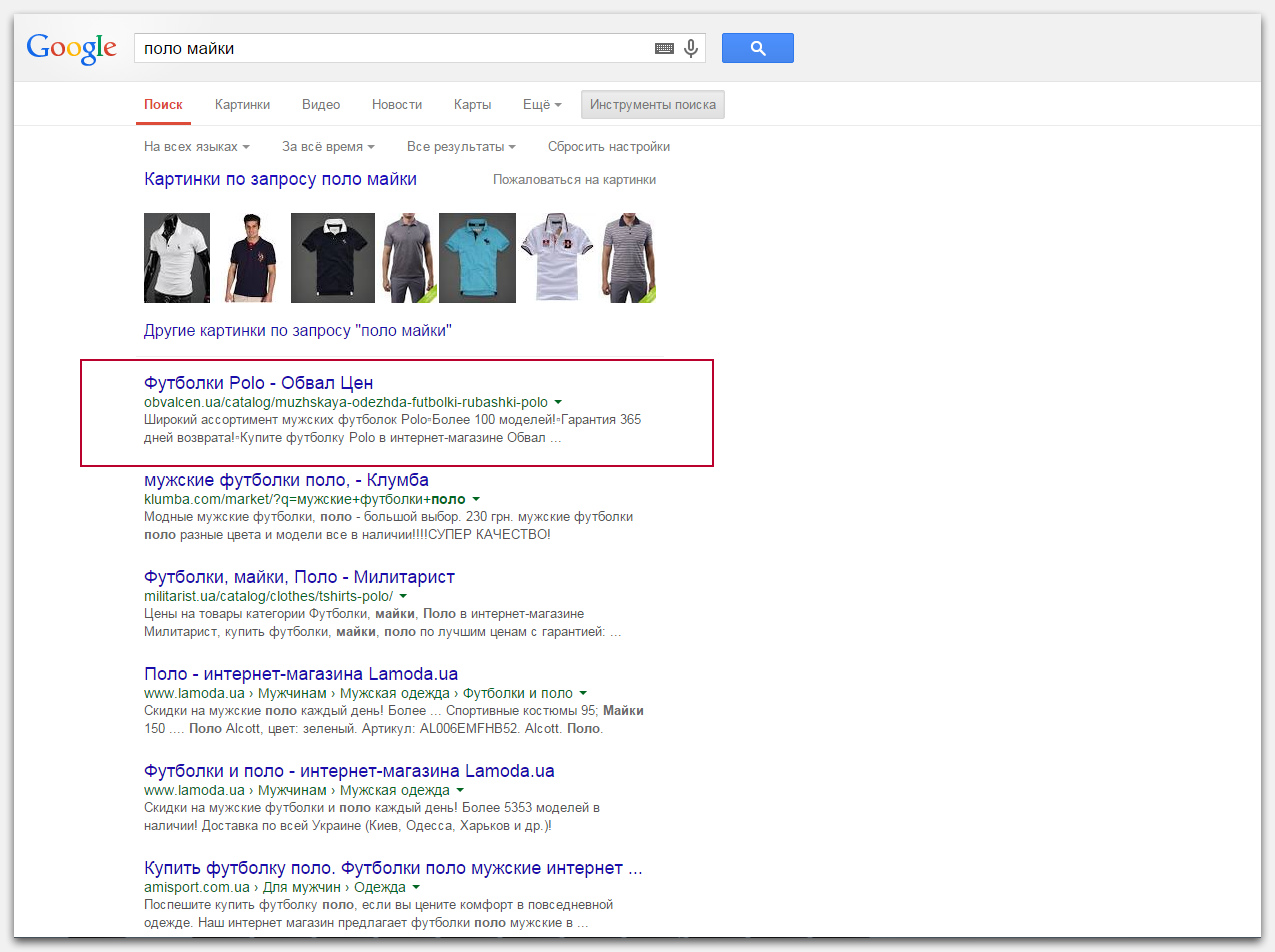Open the Новости tab

click(x=397, y=104)
